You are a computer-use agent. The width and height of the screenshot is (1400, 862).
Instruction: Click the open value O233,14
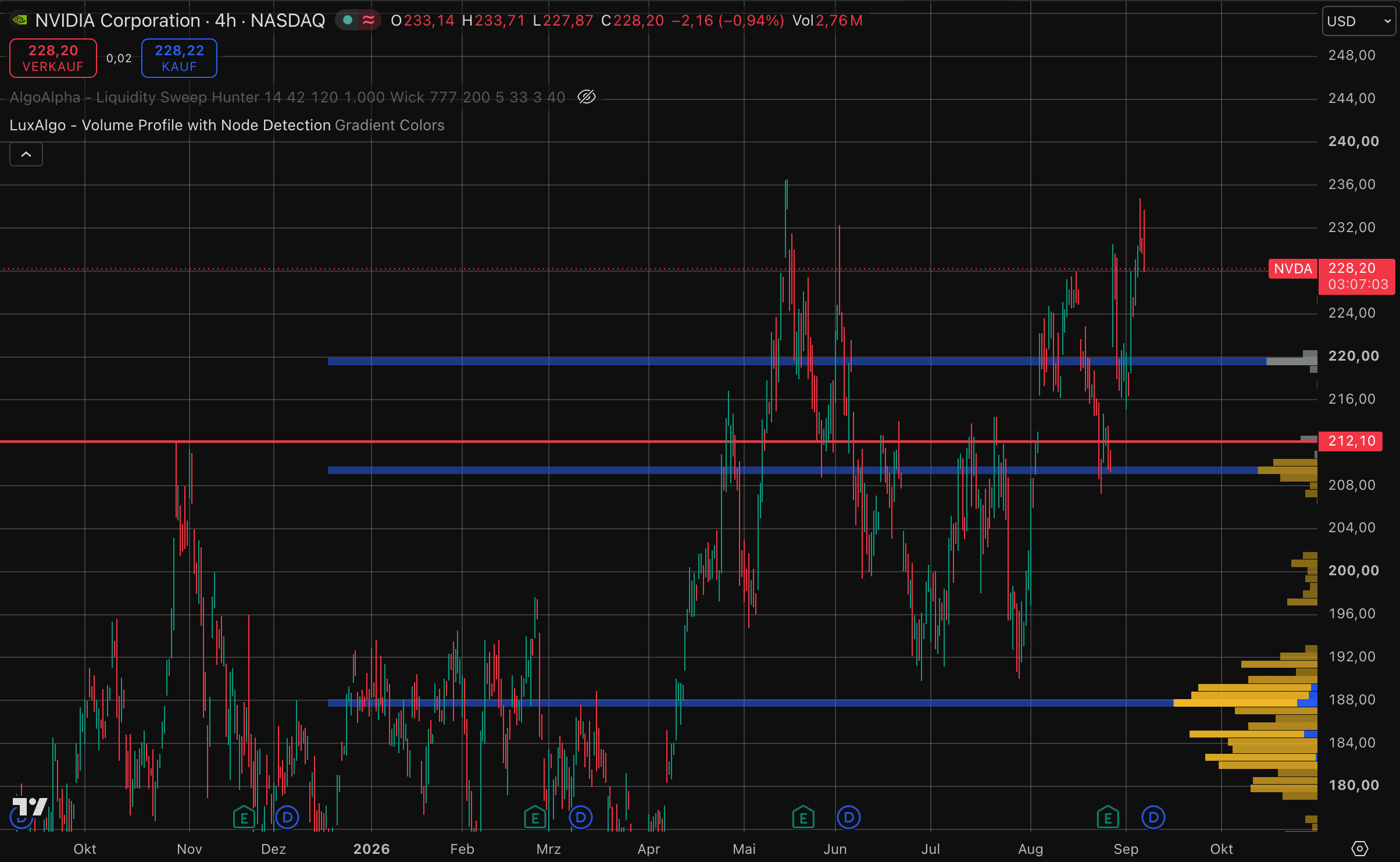click(423, 21)
